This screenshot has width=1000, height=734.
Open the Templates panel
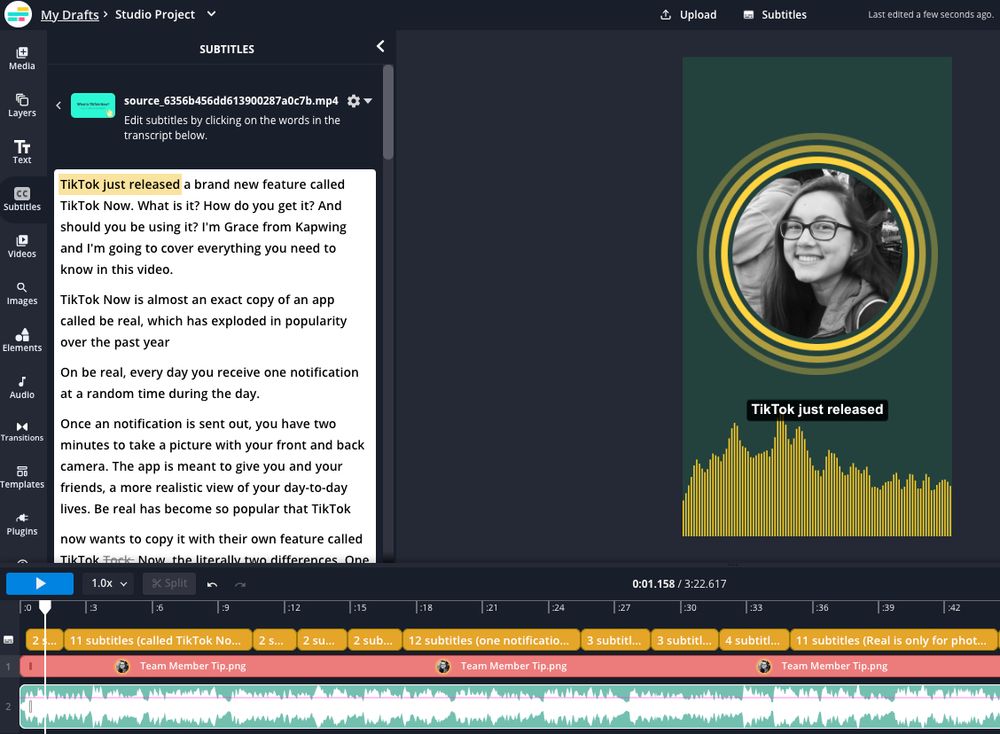21,477
